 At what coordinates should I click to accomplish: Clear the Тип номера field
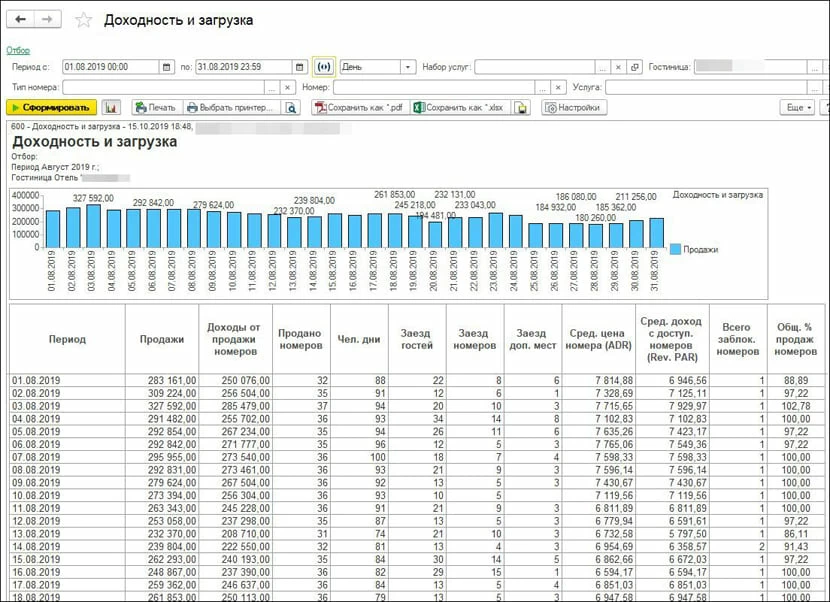[x=287, y=87]
